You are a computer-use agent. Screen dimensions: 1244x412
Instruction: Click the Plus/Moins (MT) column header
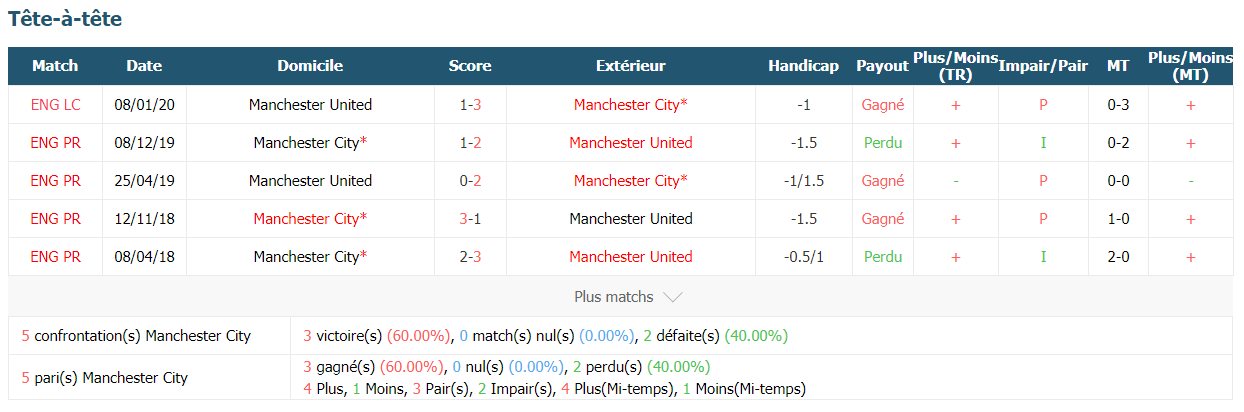pyautogui.click(x=1190, y=66)
